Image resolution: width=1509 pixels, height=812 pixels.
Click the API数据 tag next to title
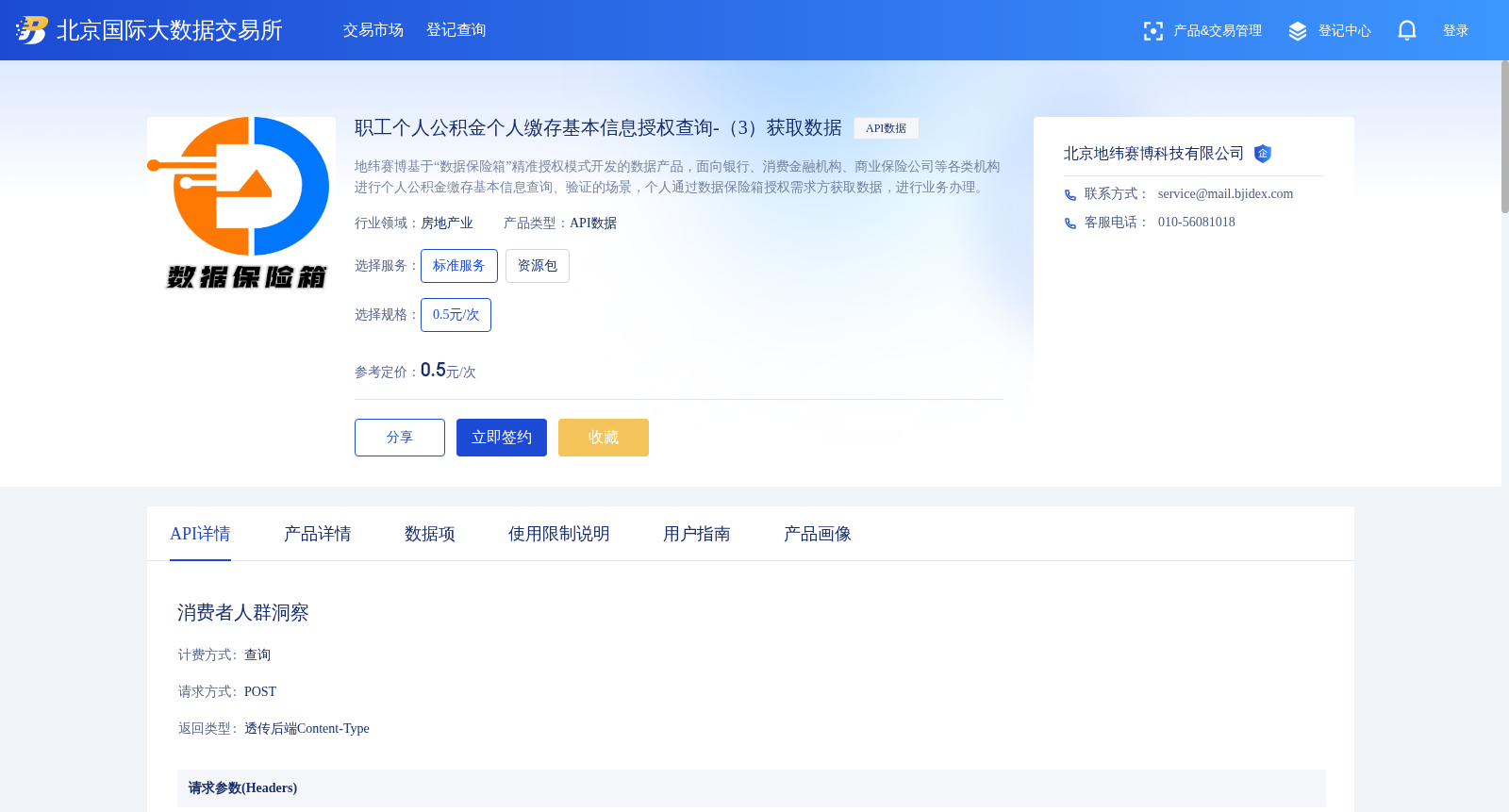tap(887, 128)
